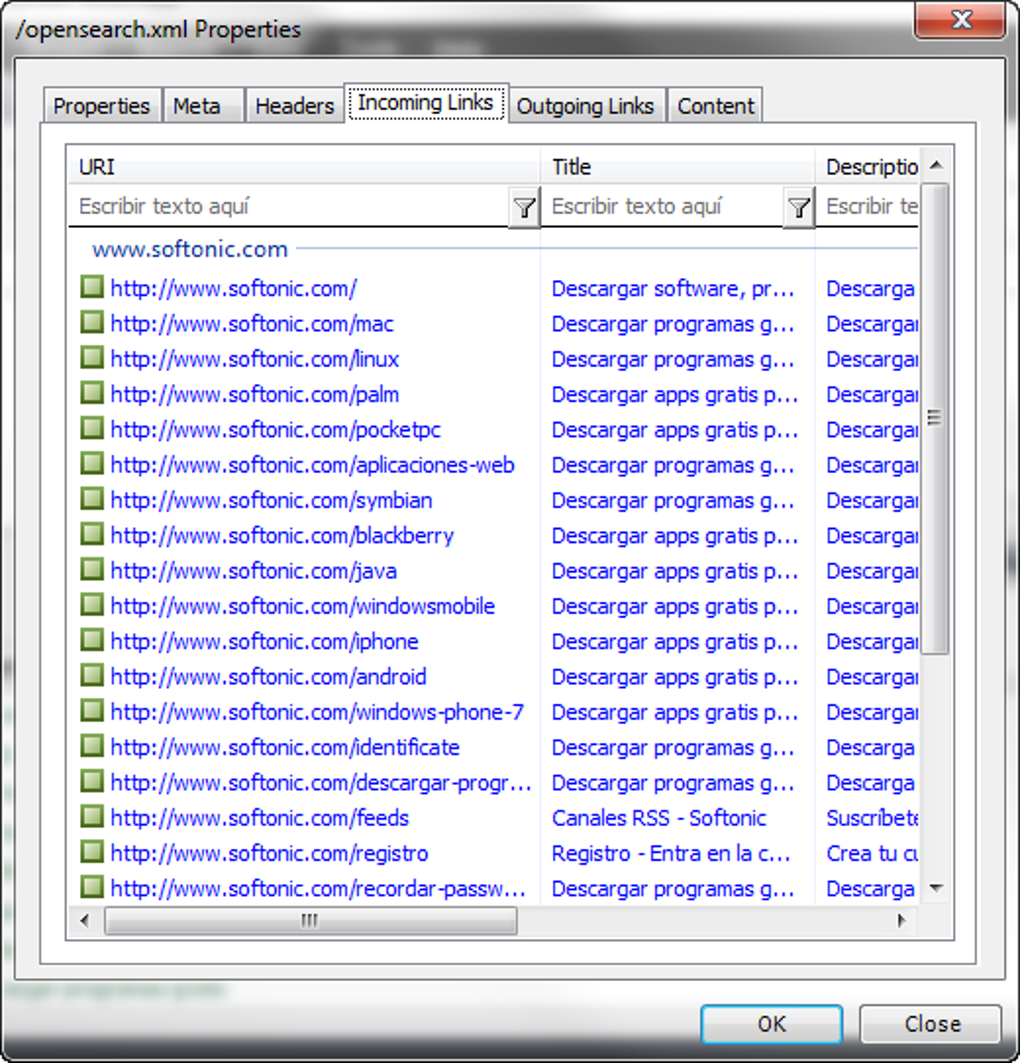Select green status icon of softonic.com/palm
Viewport: 1020px width, 1063px height.
point(91,393)
